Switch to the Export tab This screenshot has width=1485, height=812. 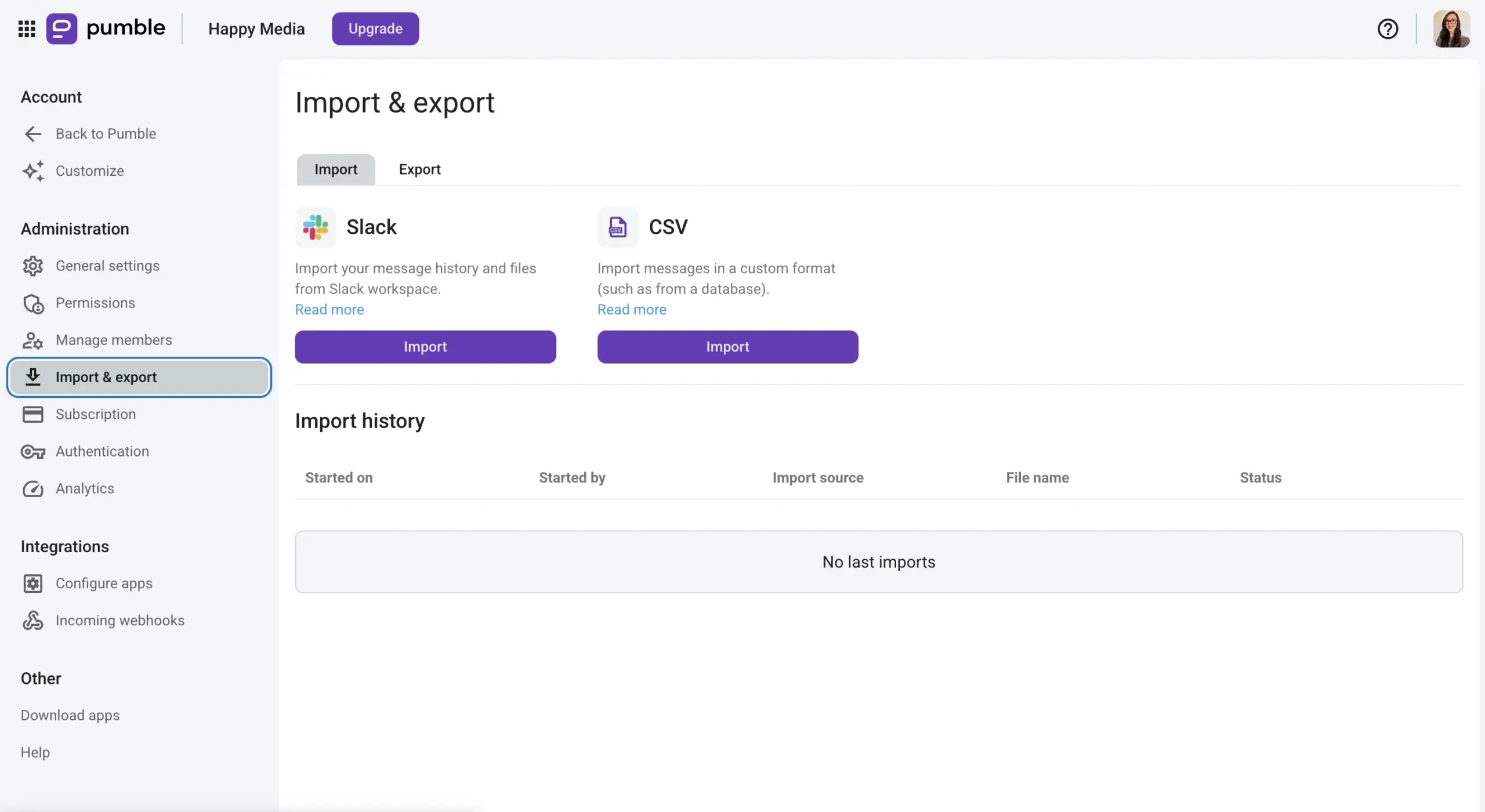pyautogui.click(x=419, y=169)
